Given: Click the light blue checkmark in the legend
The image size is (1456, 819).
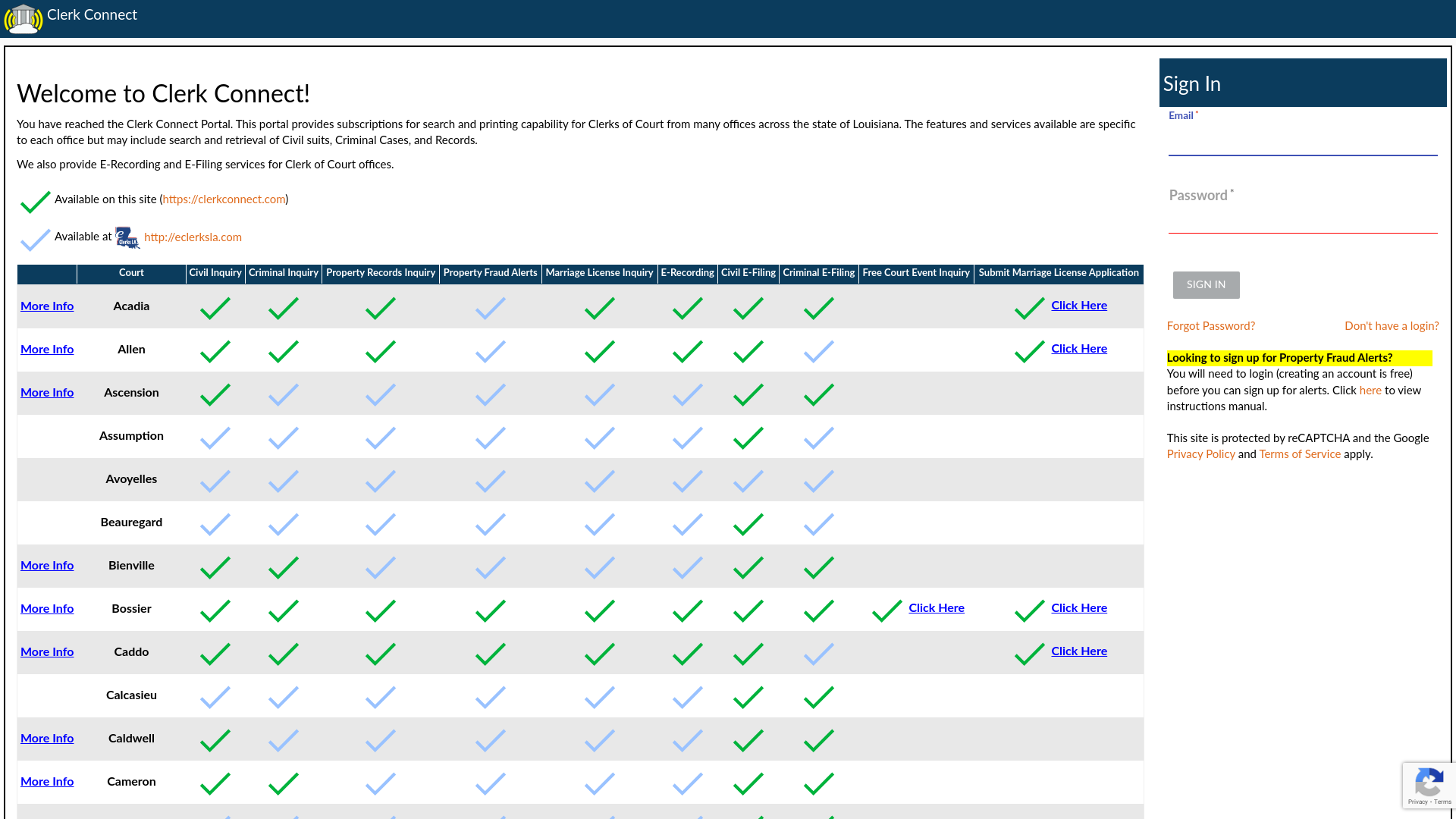Looking at the screenshot, I should (x=36, y=240).
